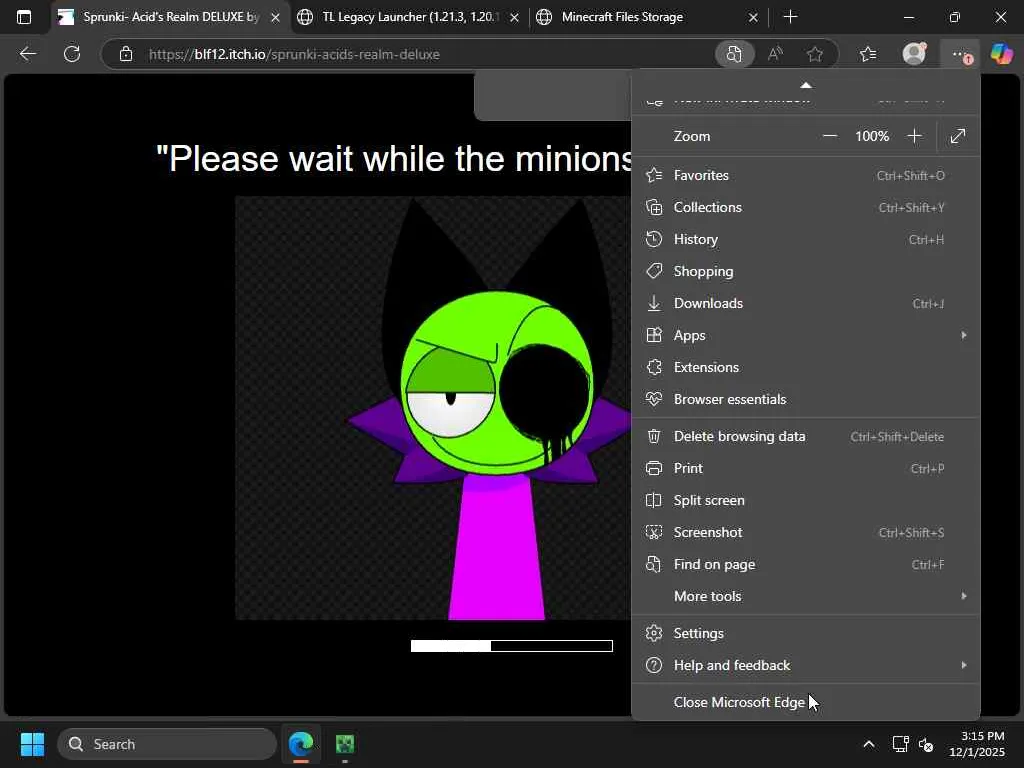The height and width of the screenshot is (768, 1024).
Task: Click the address bar URL
Action: [x=294, y=54]
